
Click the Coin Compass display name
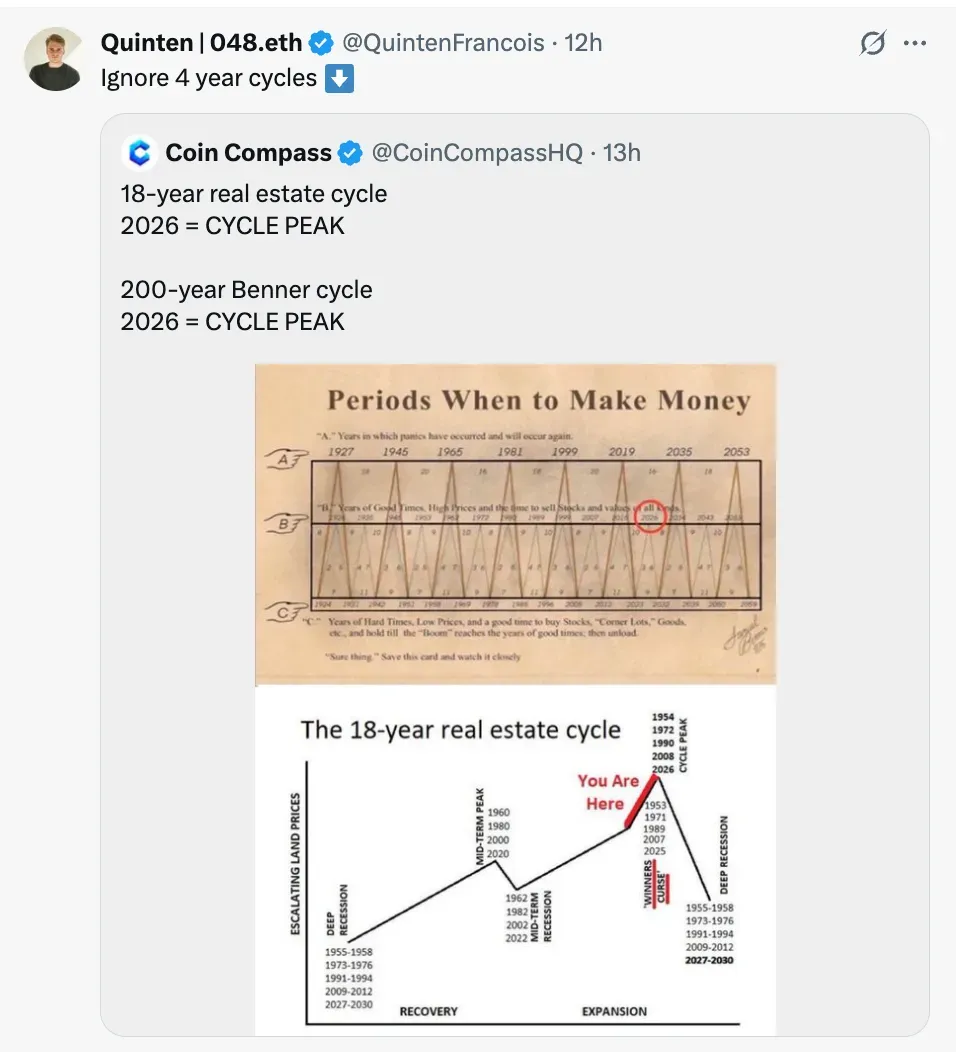(248, 153)
